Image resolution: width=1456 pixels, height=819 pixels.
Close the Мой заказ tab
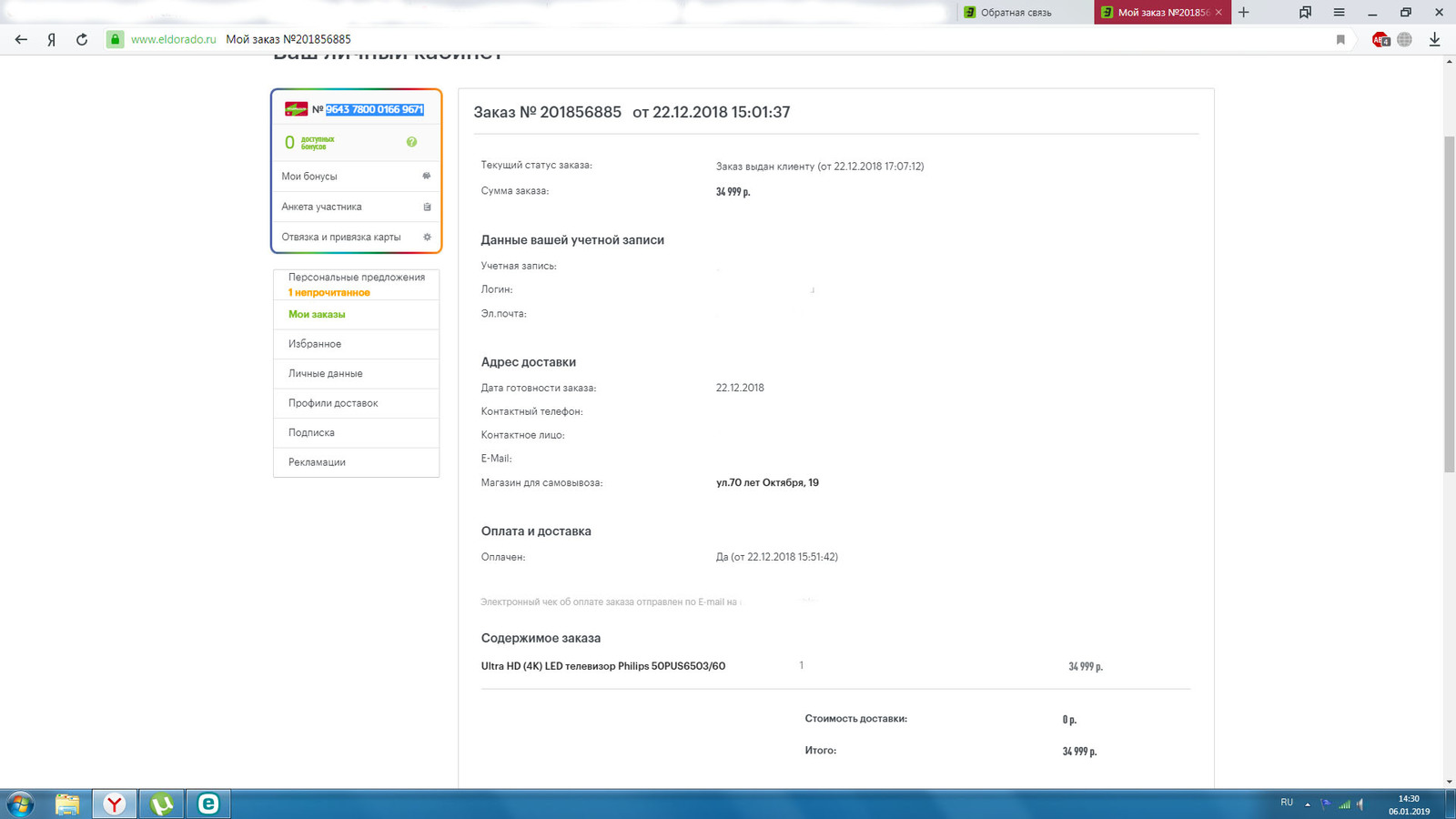(1218, 13)
